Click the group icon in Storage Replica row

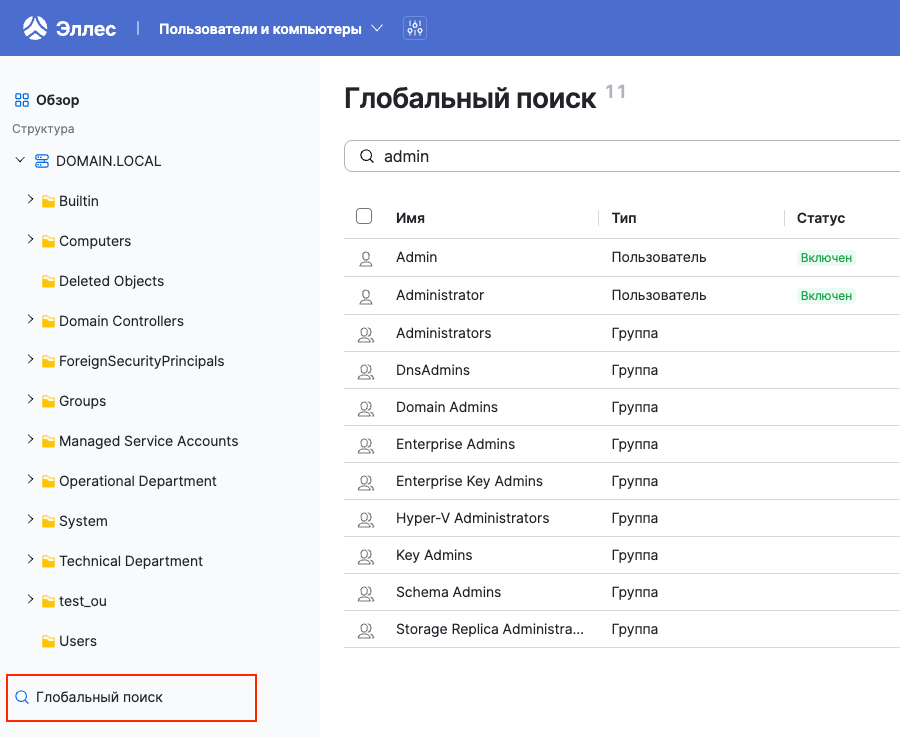click(x=366, y=631)
